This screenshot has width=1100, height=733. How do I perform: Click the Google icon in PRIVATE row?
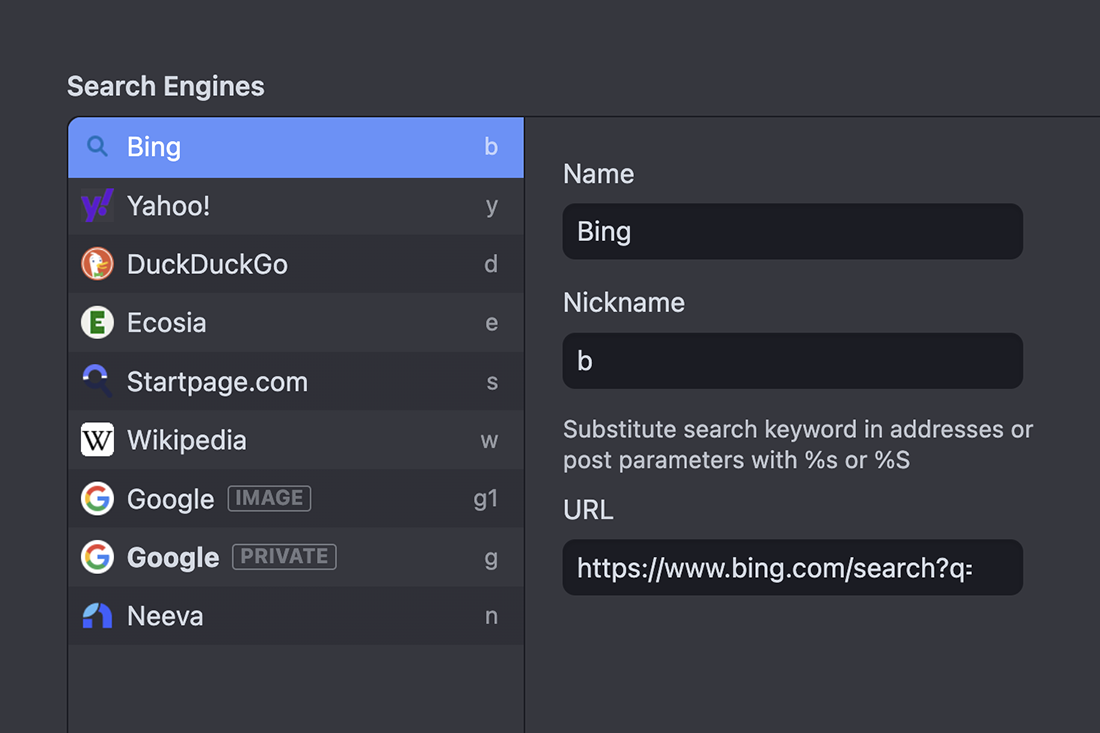(97, 557)
